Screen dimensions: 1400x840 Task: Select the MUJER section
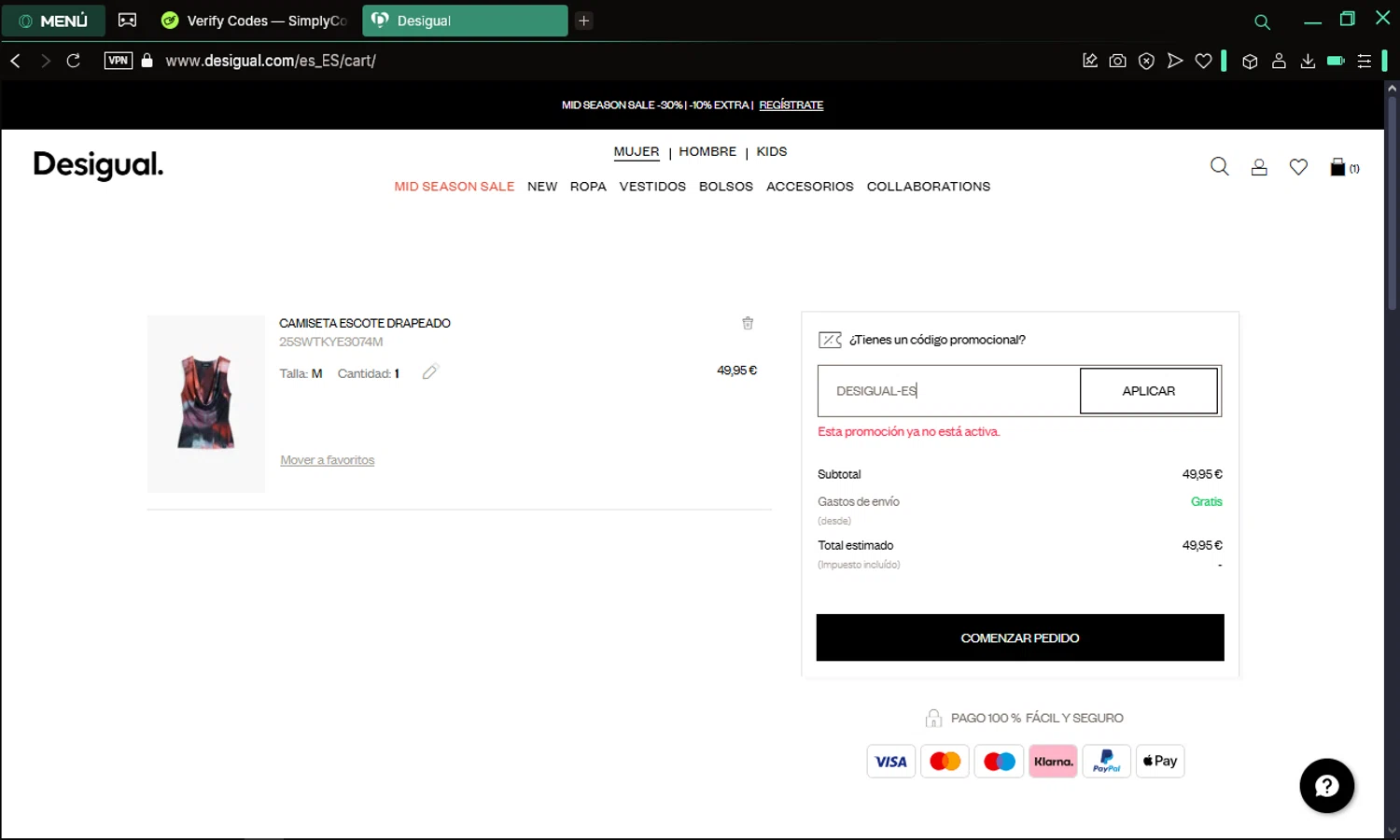(637, 151)
